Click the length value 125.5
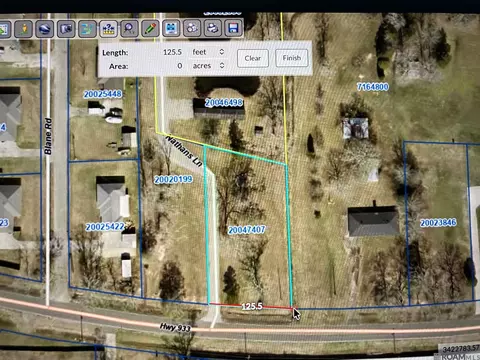The image size is (480, 360). click(172, 52)
